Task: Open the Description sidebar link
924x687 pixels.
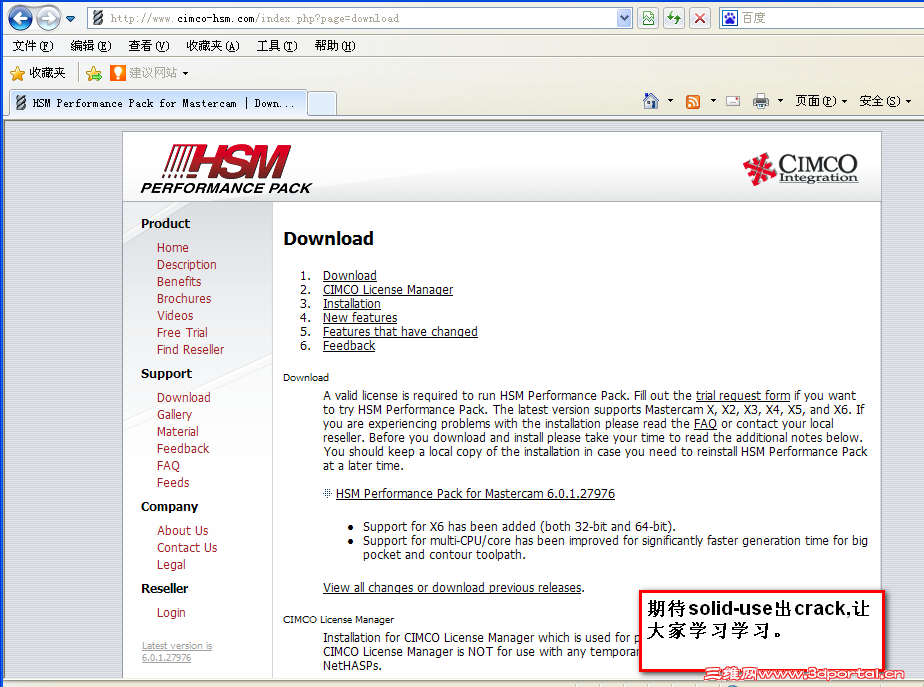Action: coord(187,265)
